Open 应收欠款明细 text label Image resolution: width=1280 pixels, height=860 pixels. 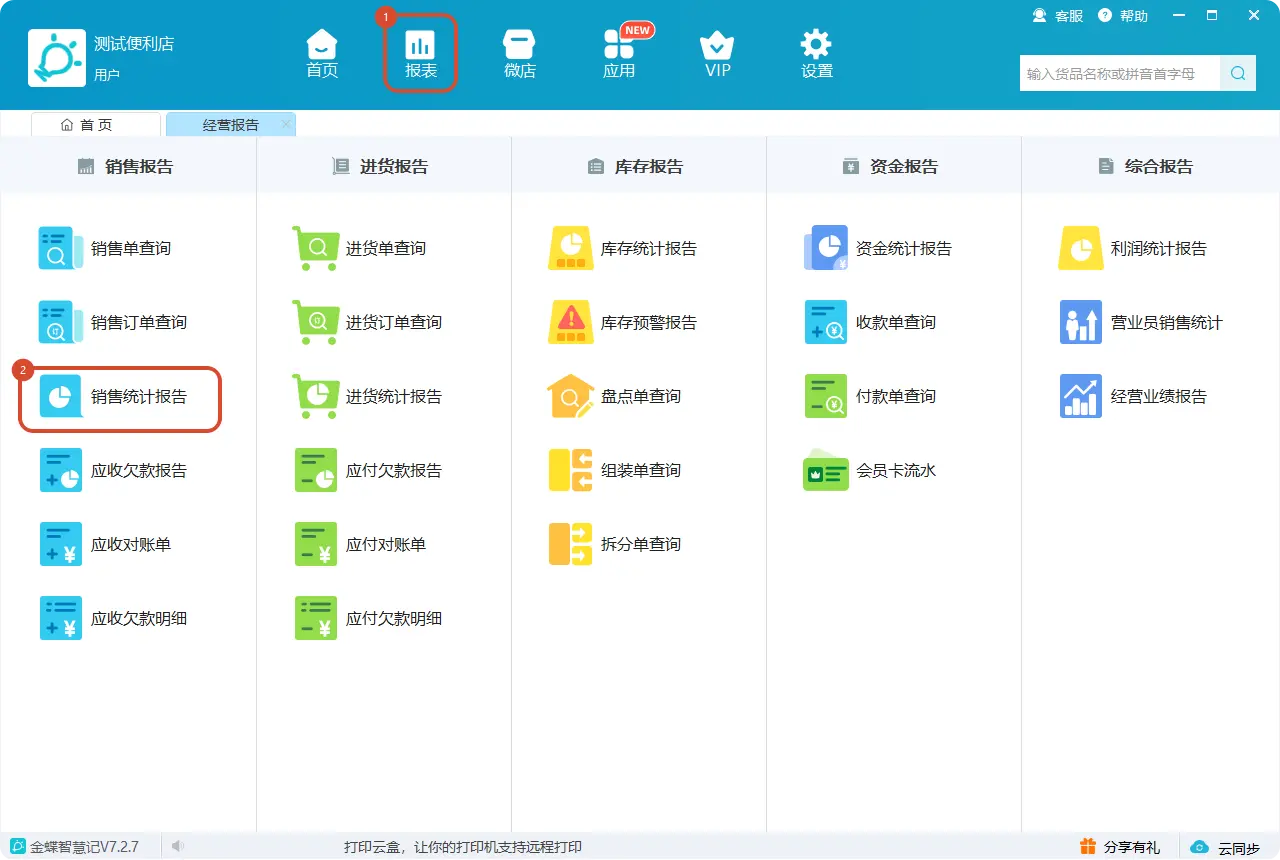(139, 618)
